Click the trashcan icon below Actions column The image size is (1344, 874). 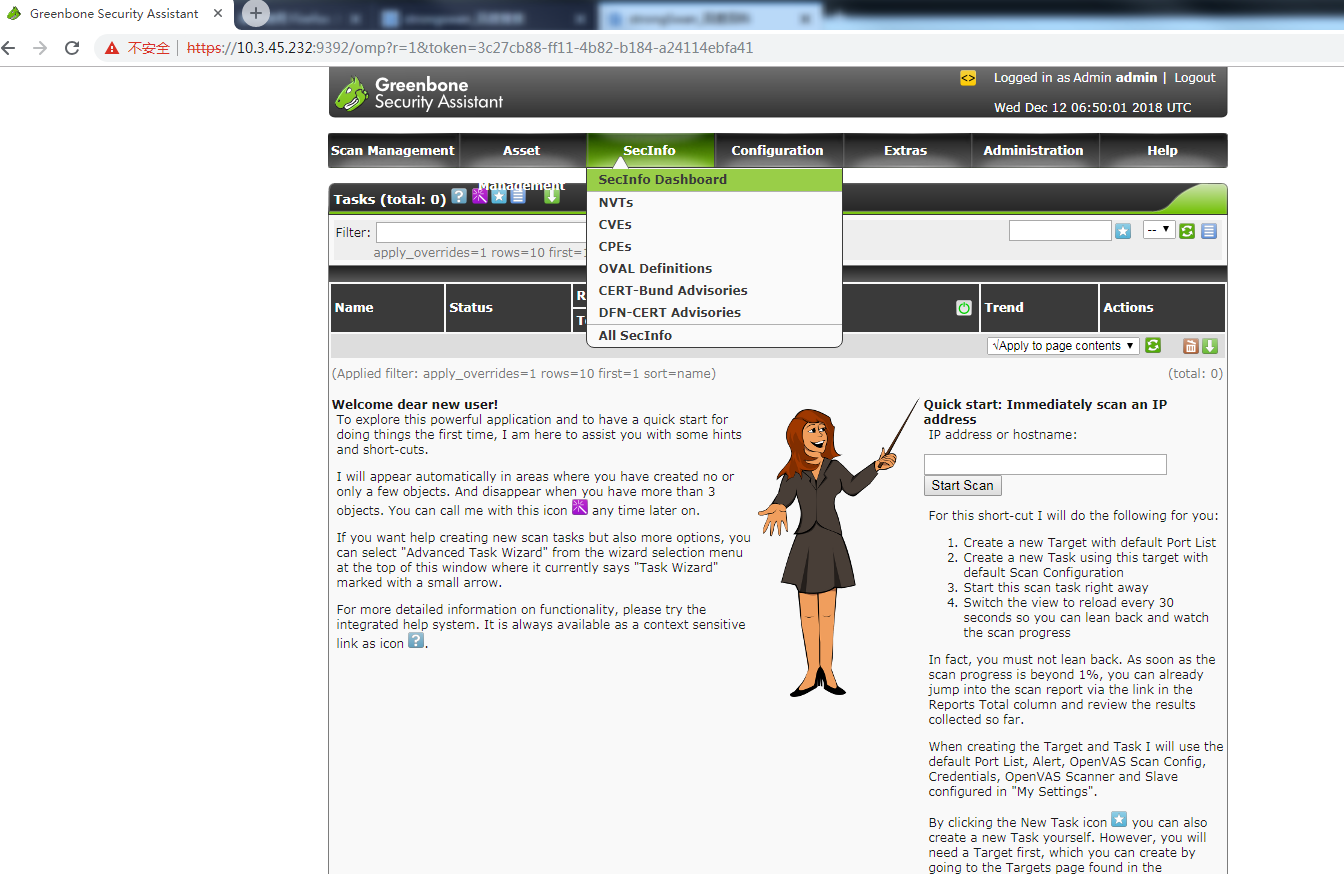click(1191, 346)
